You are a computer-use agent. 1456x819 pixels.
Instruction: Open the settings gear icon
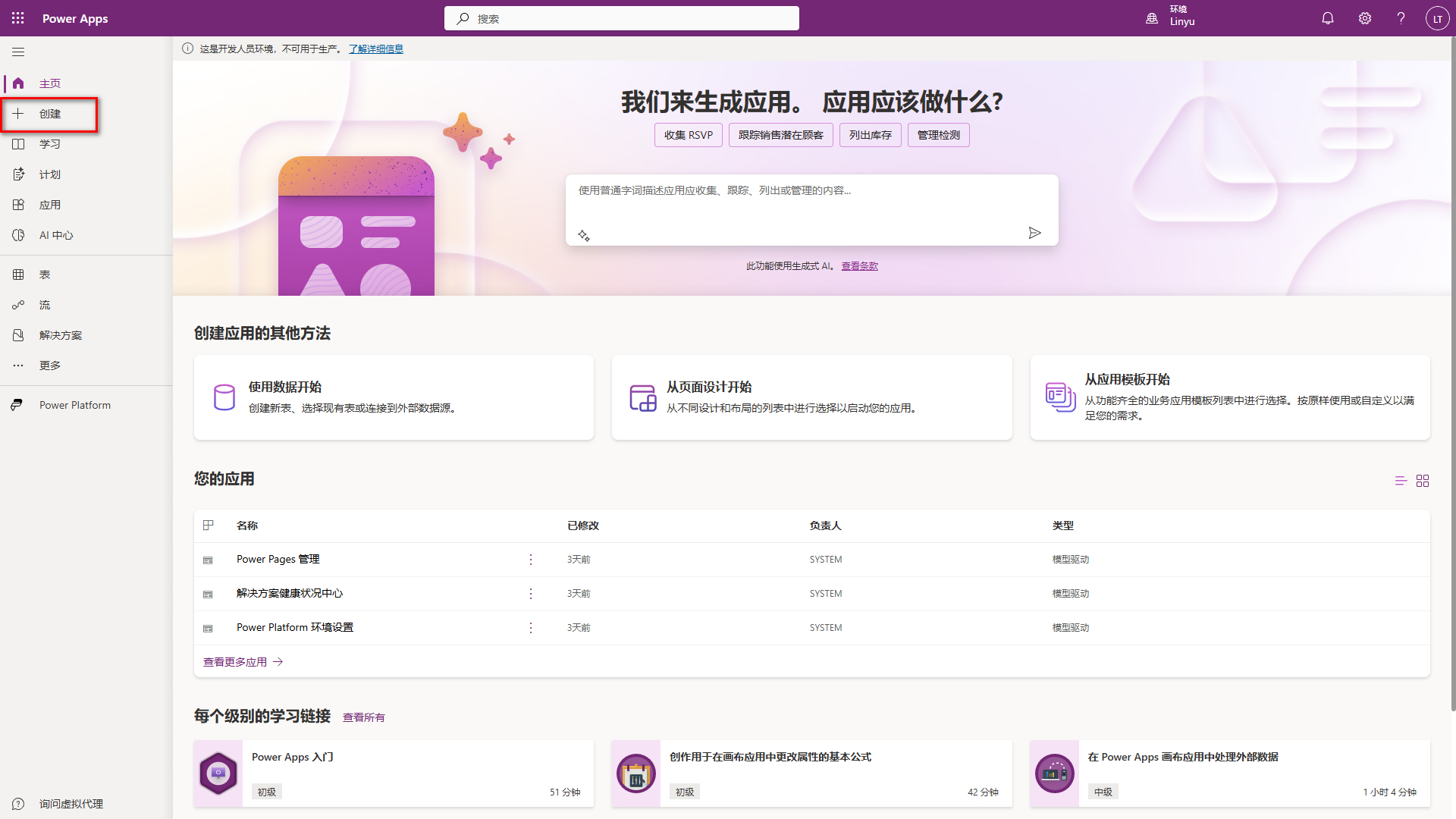click(x=1364, y=18)
